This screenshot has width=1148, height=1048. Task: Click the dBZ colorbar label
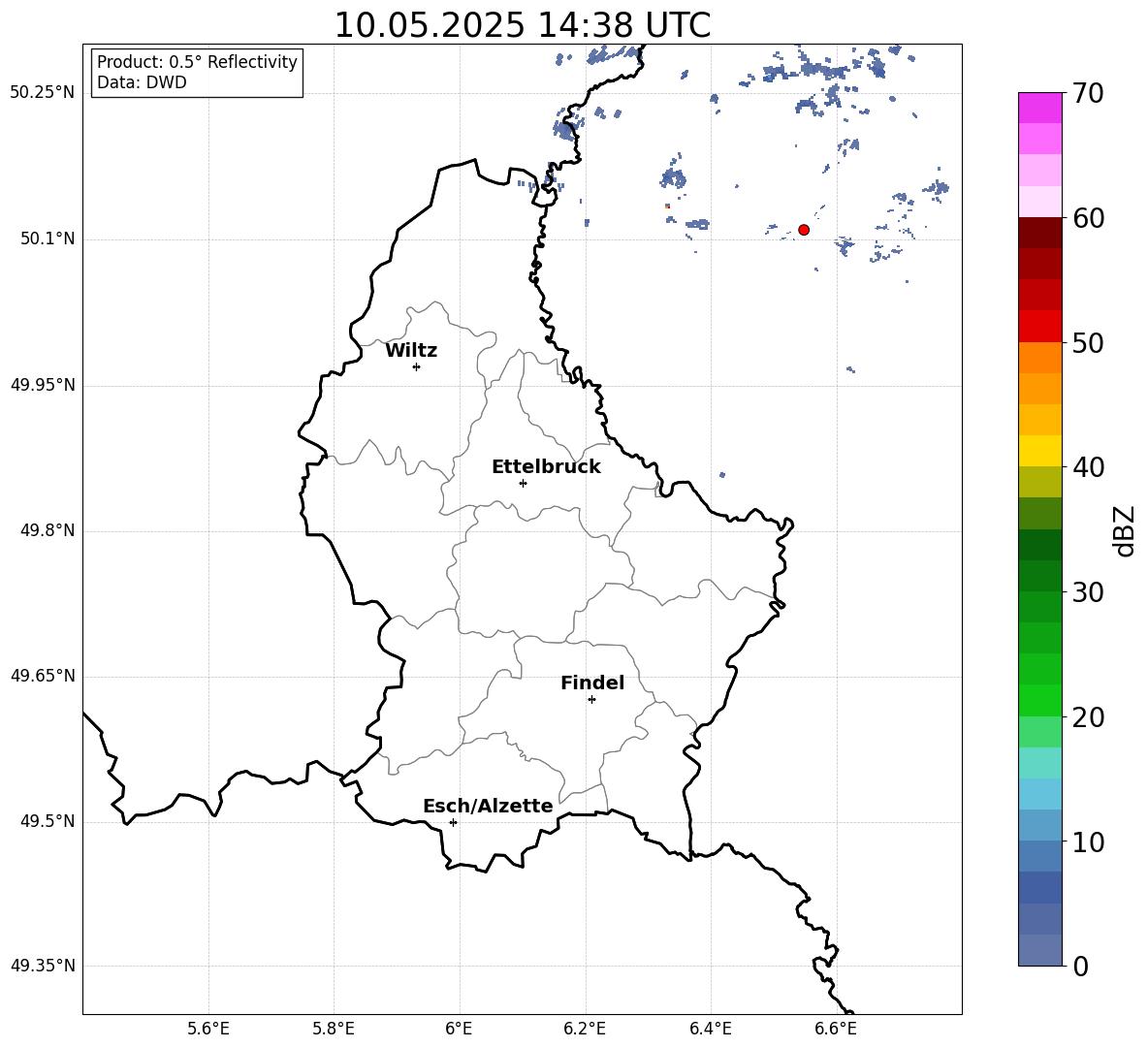(x=1123, y=530)
